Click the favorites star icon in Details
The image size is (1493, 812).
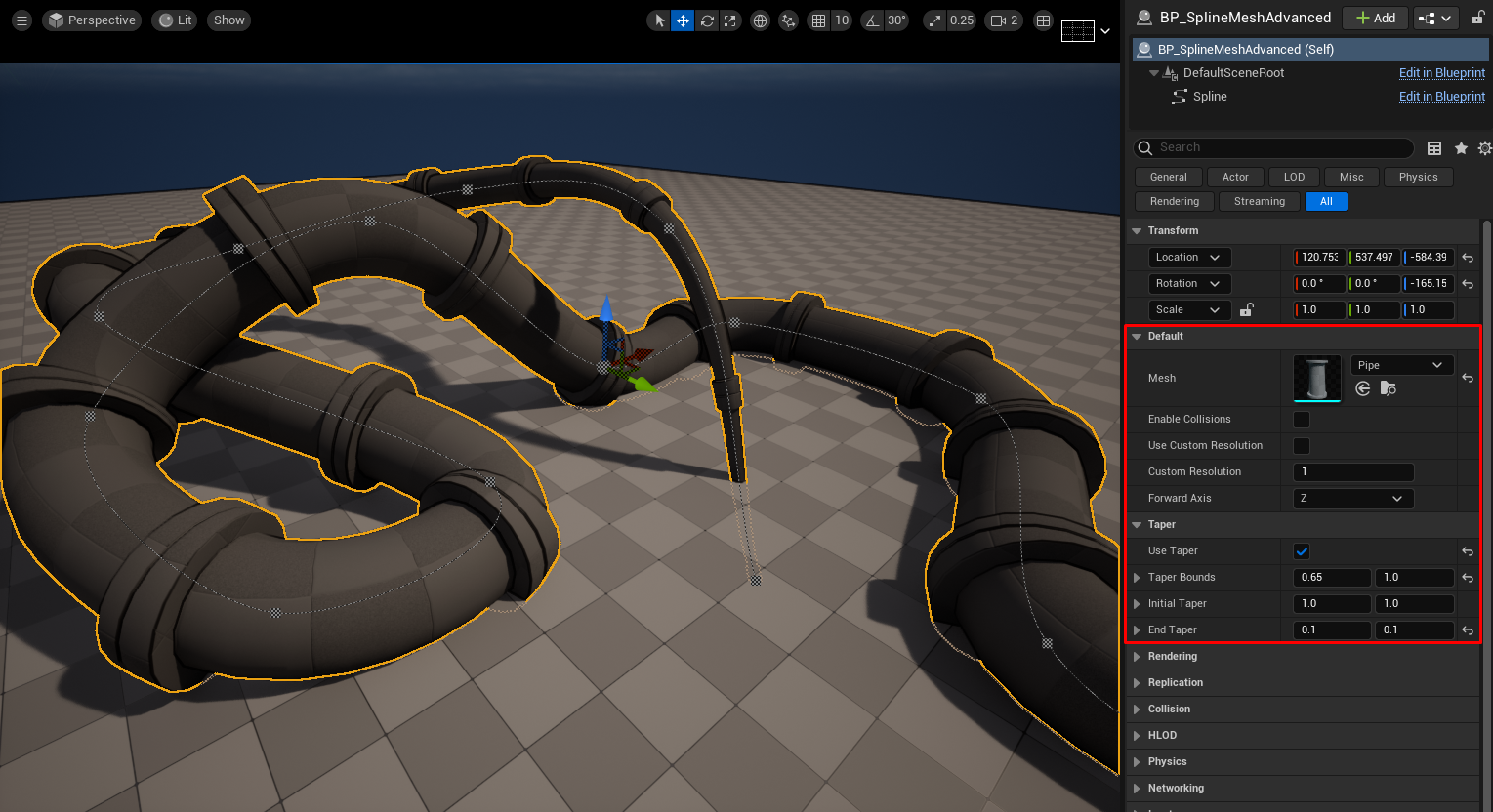1461,148
